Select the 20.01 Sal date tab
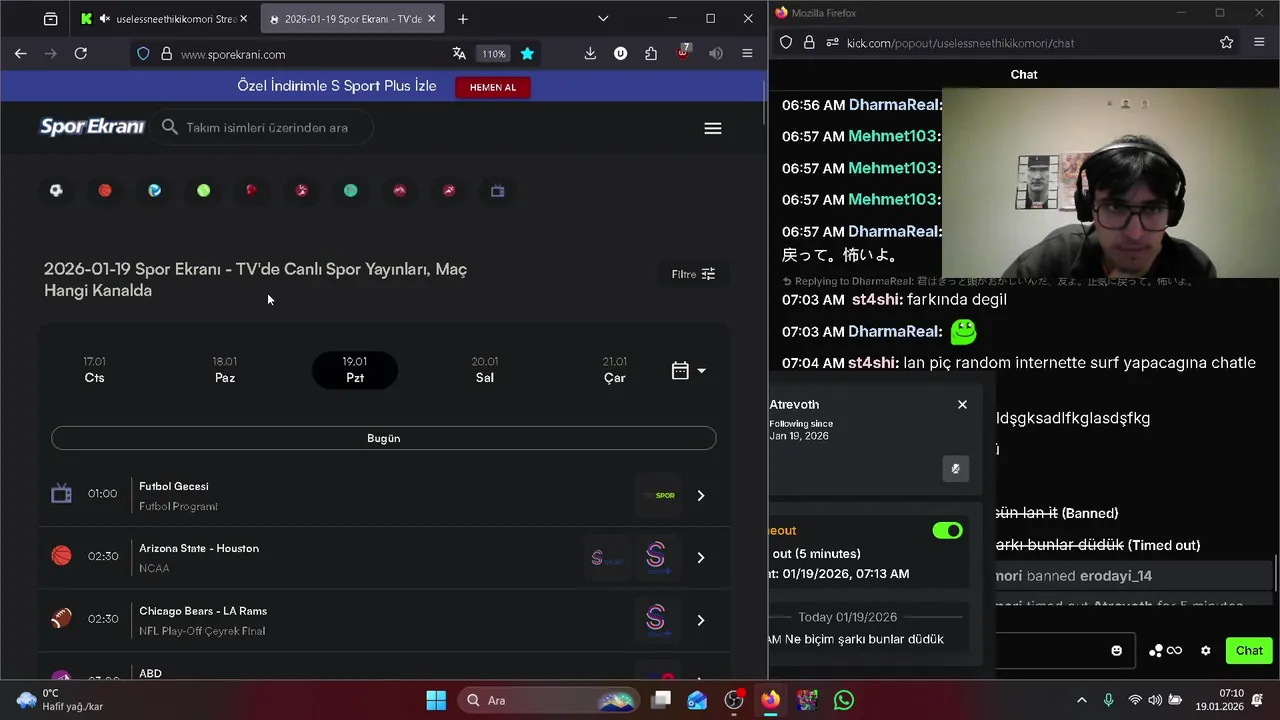This screenshot has height=720, width=1280. (x=485, y=370)
